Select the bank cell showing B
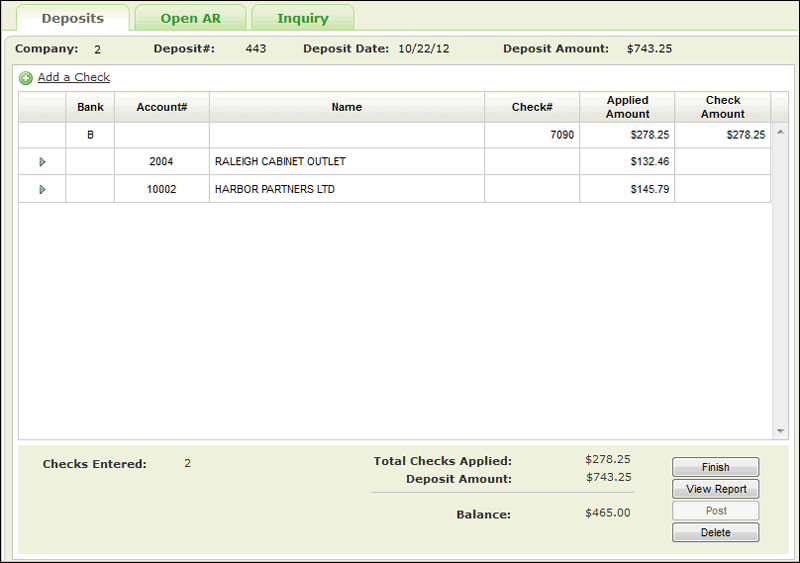 [90, 135]
